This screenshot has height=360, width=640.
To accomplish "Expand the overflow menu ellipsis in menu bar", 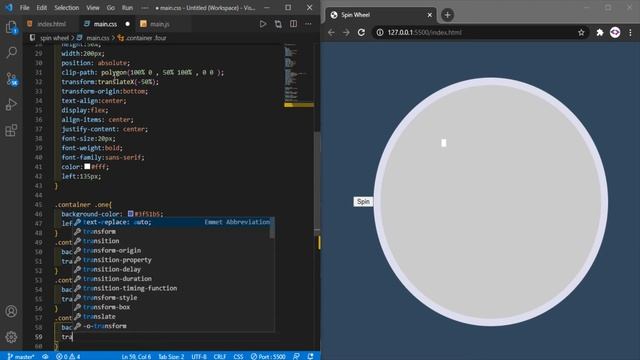I will point(144,8).
